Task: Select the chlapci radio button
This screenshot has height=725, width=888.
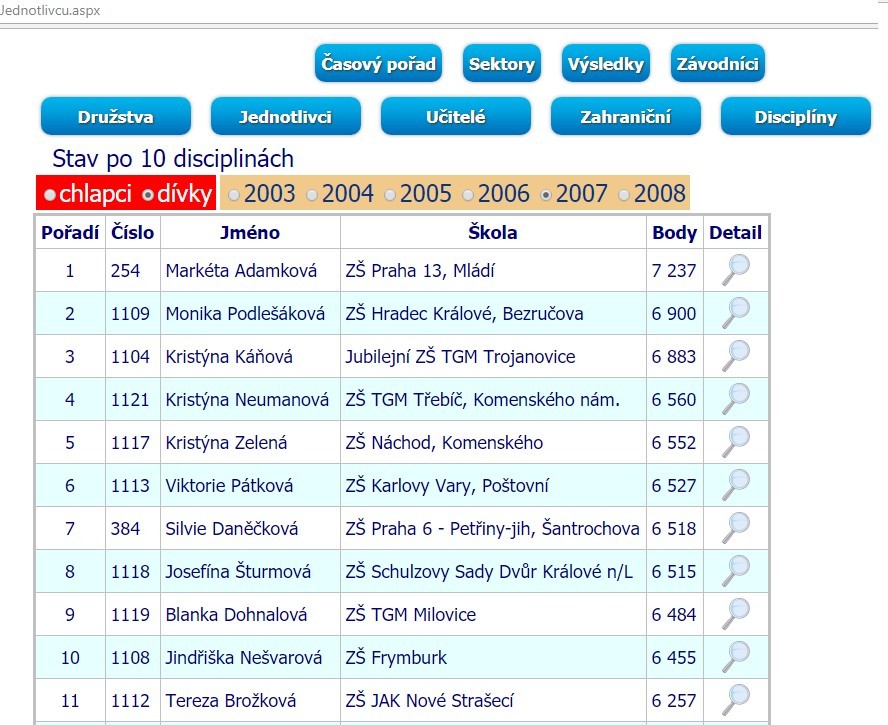Action: pos(50,195)
